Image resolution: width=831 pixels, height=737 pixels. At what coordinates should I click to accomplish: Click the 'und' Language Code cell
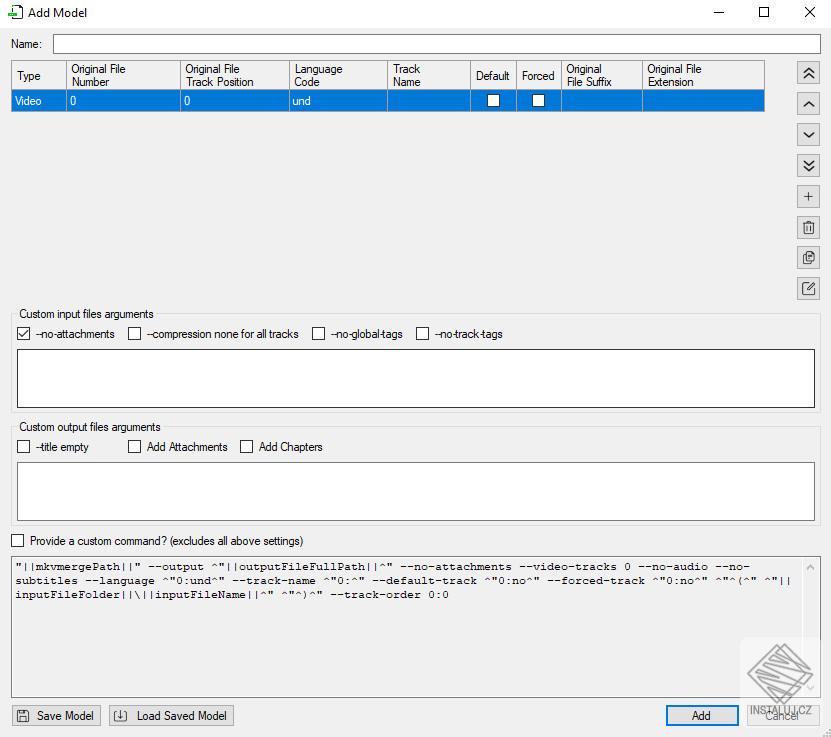(338, 101)
